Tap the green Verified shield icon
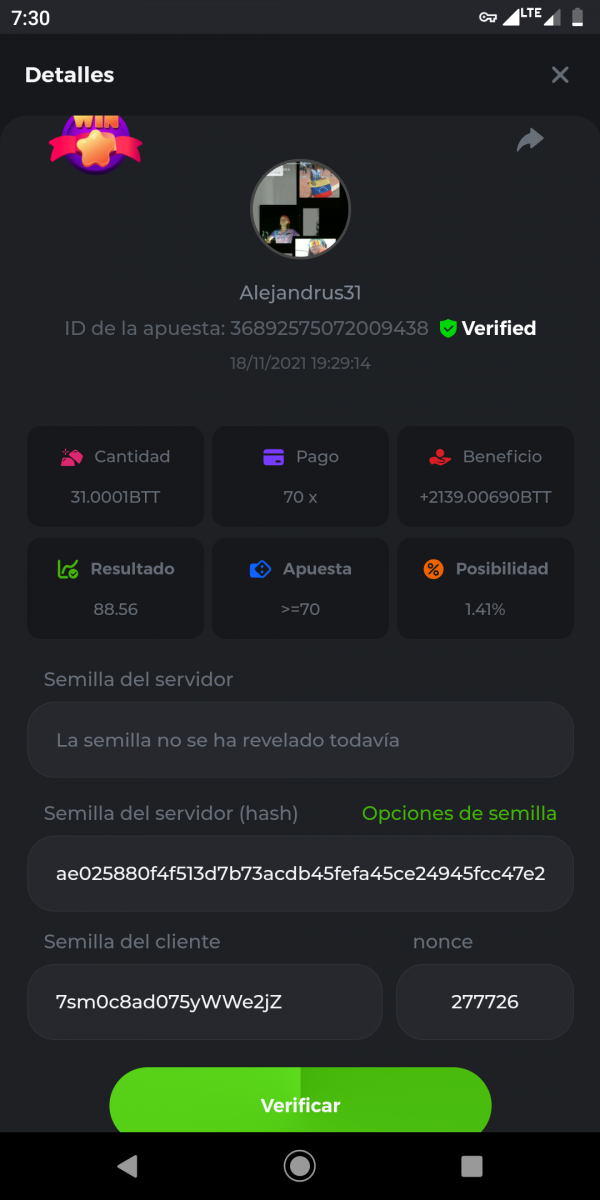600x1200 pixels. coord(448,328)
